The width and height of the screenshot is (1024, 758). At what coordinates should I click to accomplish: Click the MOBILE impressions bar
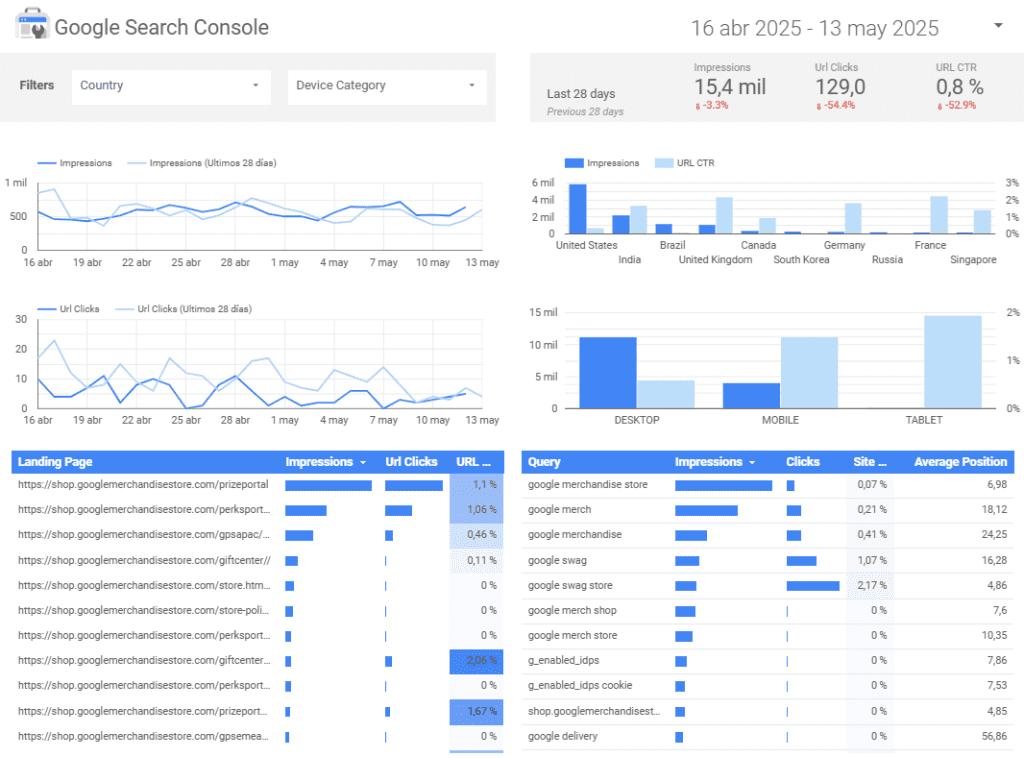[x=751, y=396]
